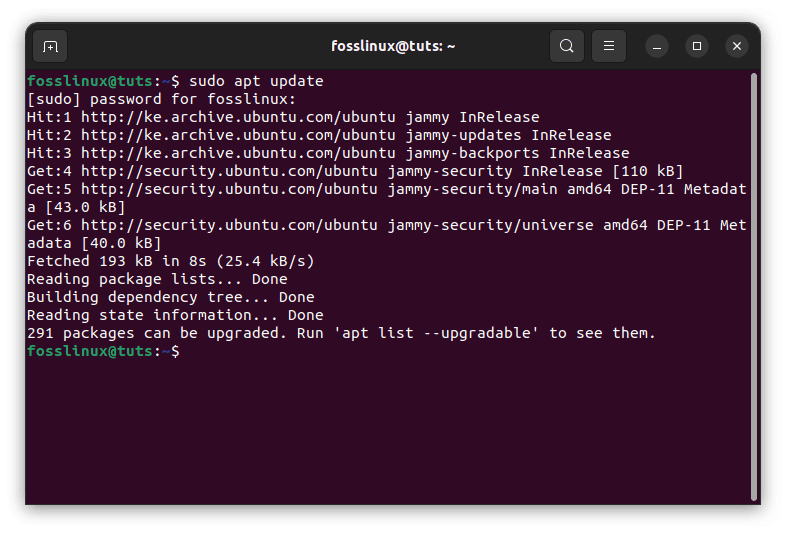Click the '[sudo] password for fosslinux' line
The width and height of the screenshot is (786, 533).
pos(161,99)
